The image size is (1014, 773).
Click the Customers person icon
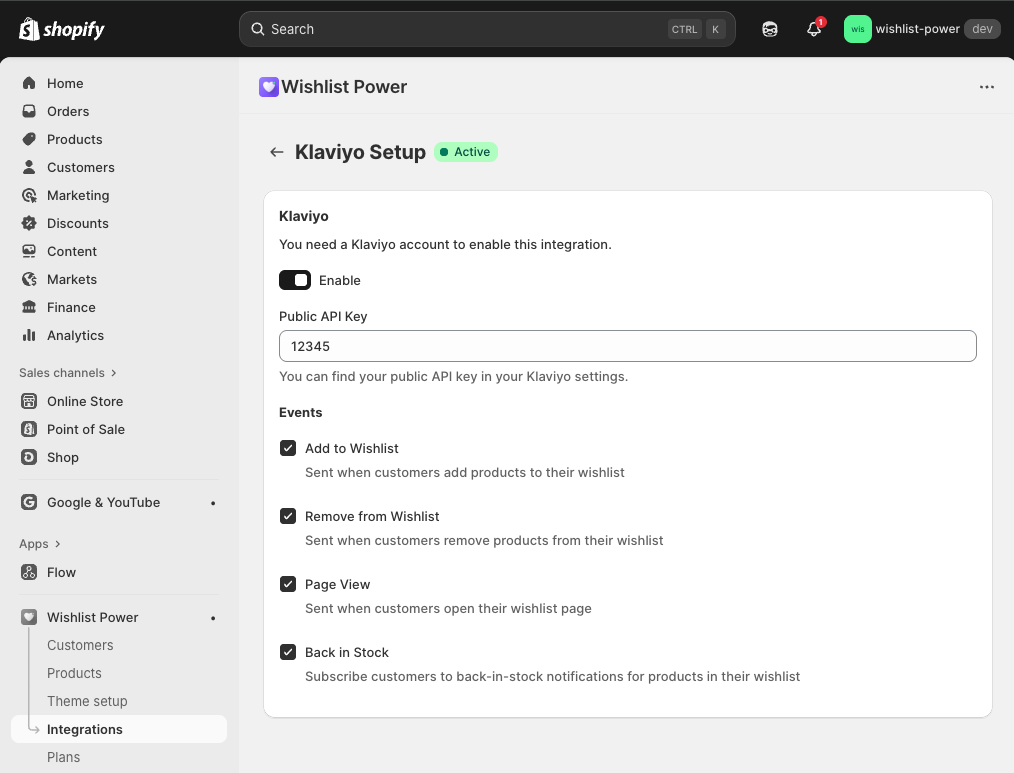click(x=29, y=167)
